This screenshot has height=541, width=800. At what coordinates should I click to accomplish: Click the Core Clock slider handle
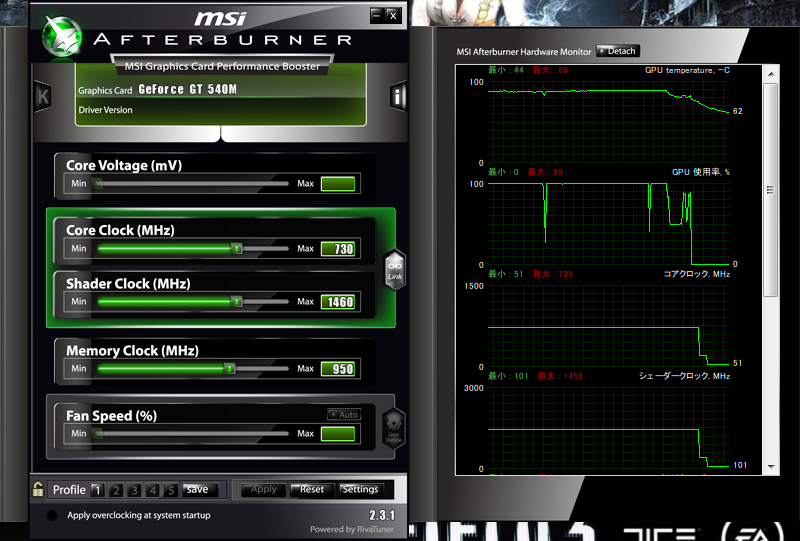coord(236,249)
